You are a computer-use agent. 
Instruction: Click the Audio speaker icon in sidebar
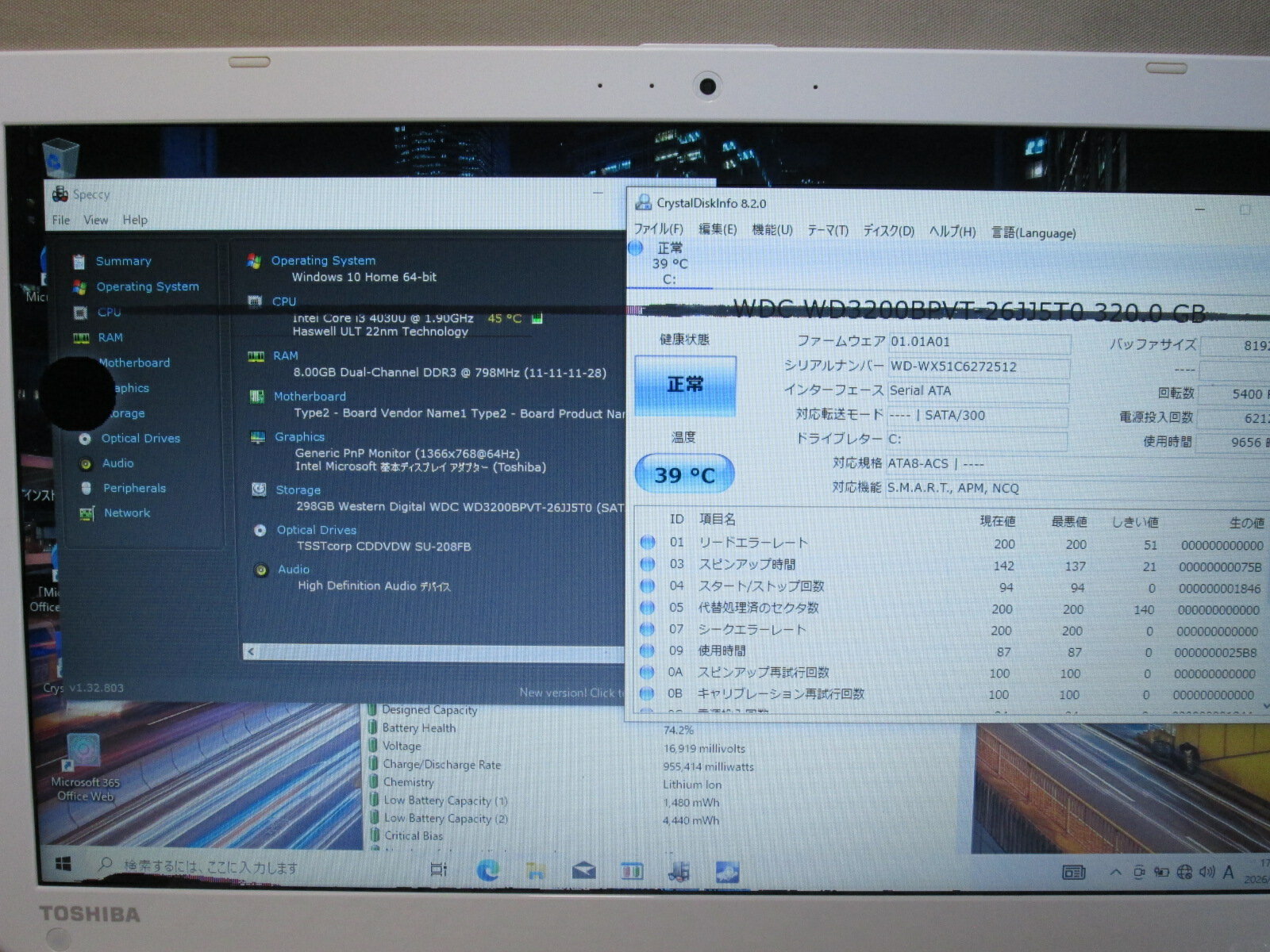86,463
